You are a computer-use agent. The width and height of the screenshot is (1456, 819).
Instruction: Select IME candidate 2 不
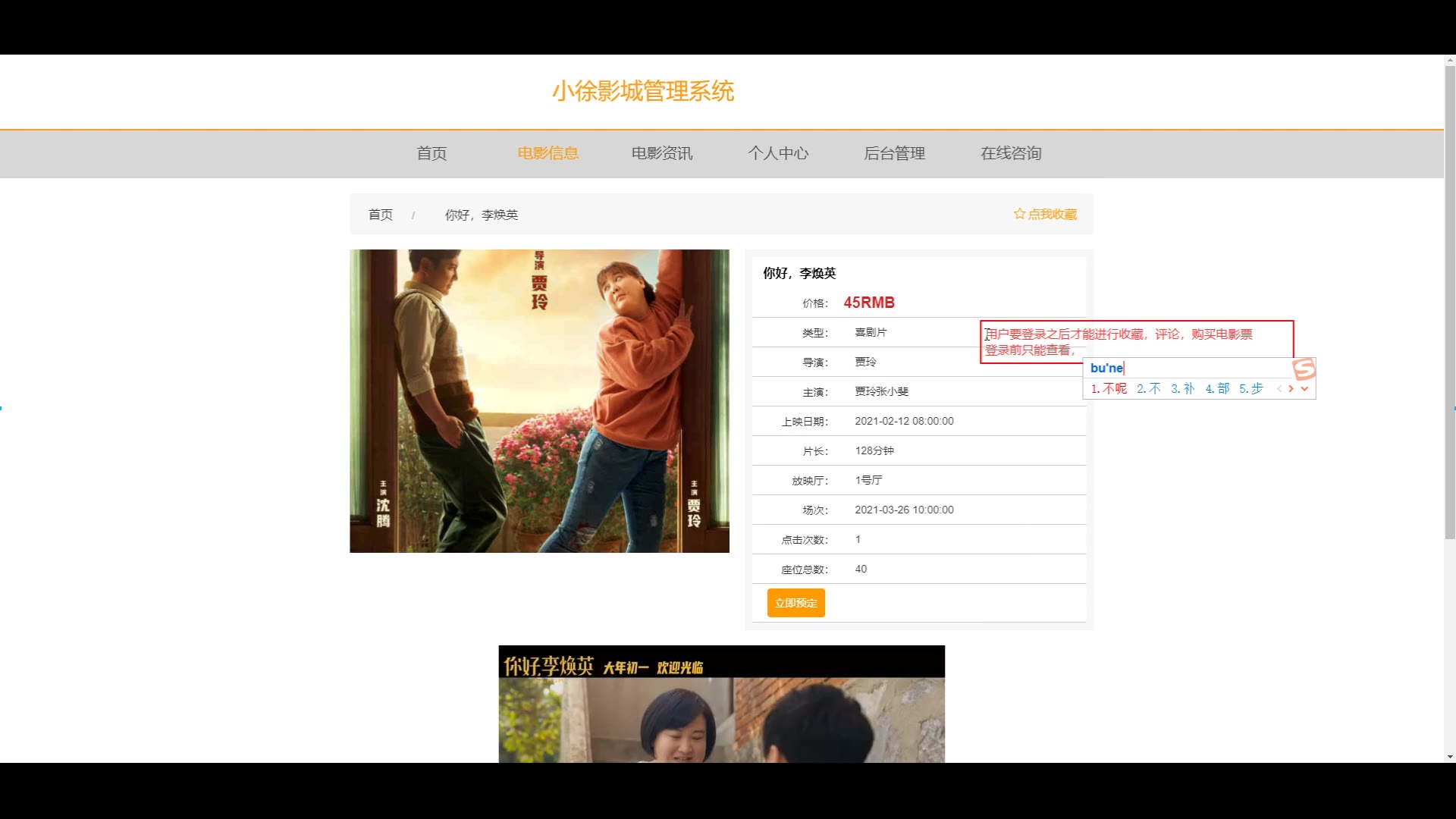pos(1148,388)
